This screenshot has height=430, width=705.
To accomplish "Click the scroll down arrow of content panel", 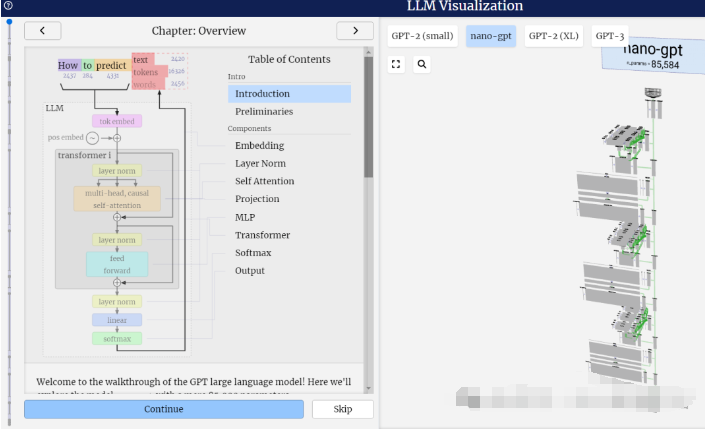I will [369, 388].
